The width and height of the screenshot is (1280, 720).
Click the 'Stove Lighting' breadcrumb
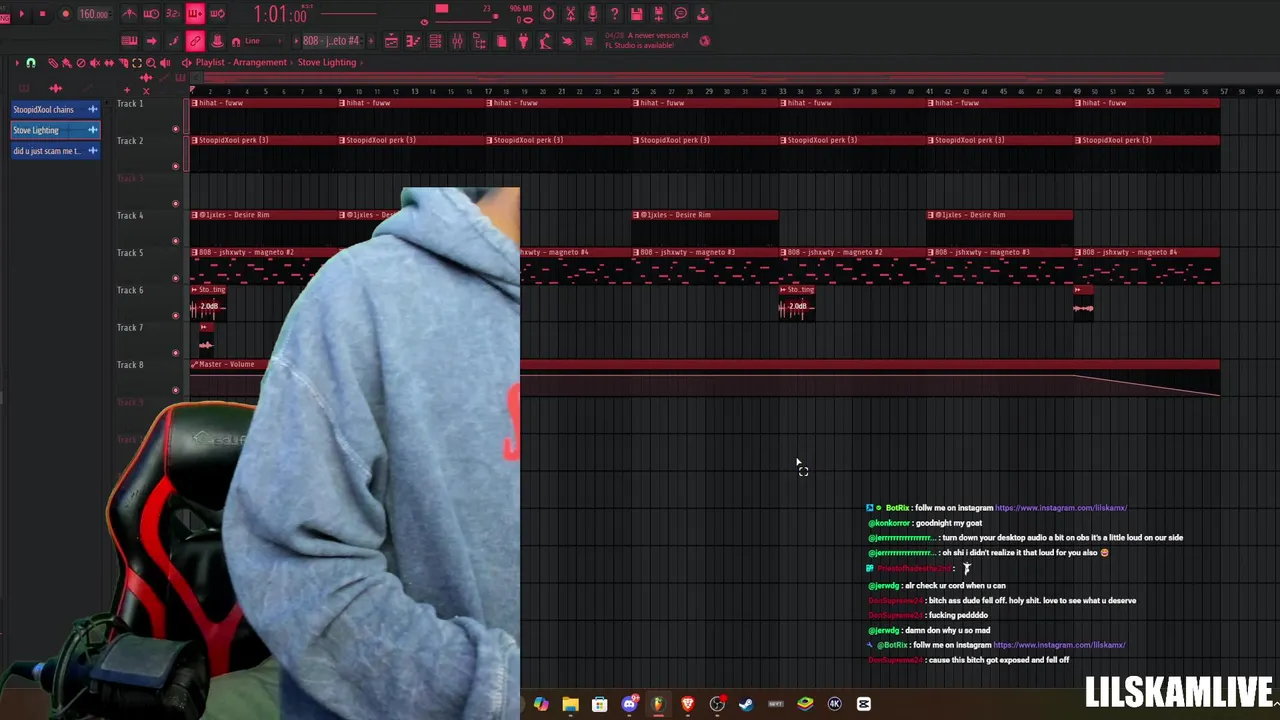pos(327,62)
